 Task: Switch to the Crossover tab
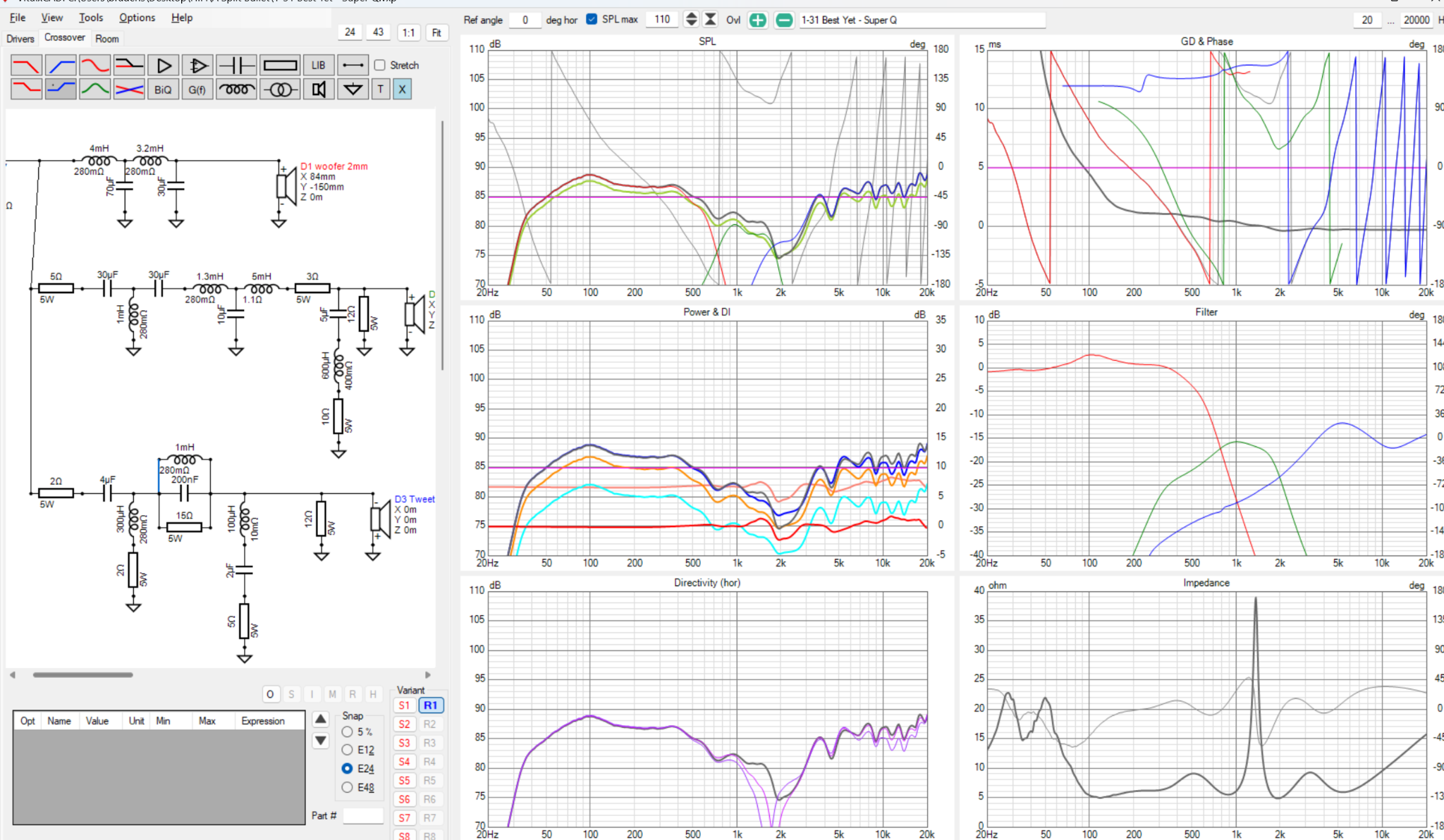tap(64, 37)
